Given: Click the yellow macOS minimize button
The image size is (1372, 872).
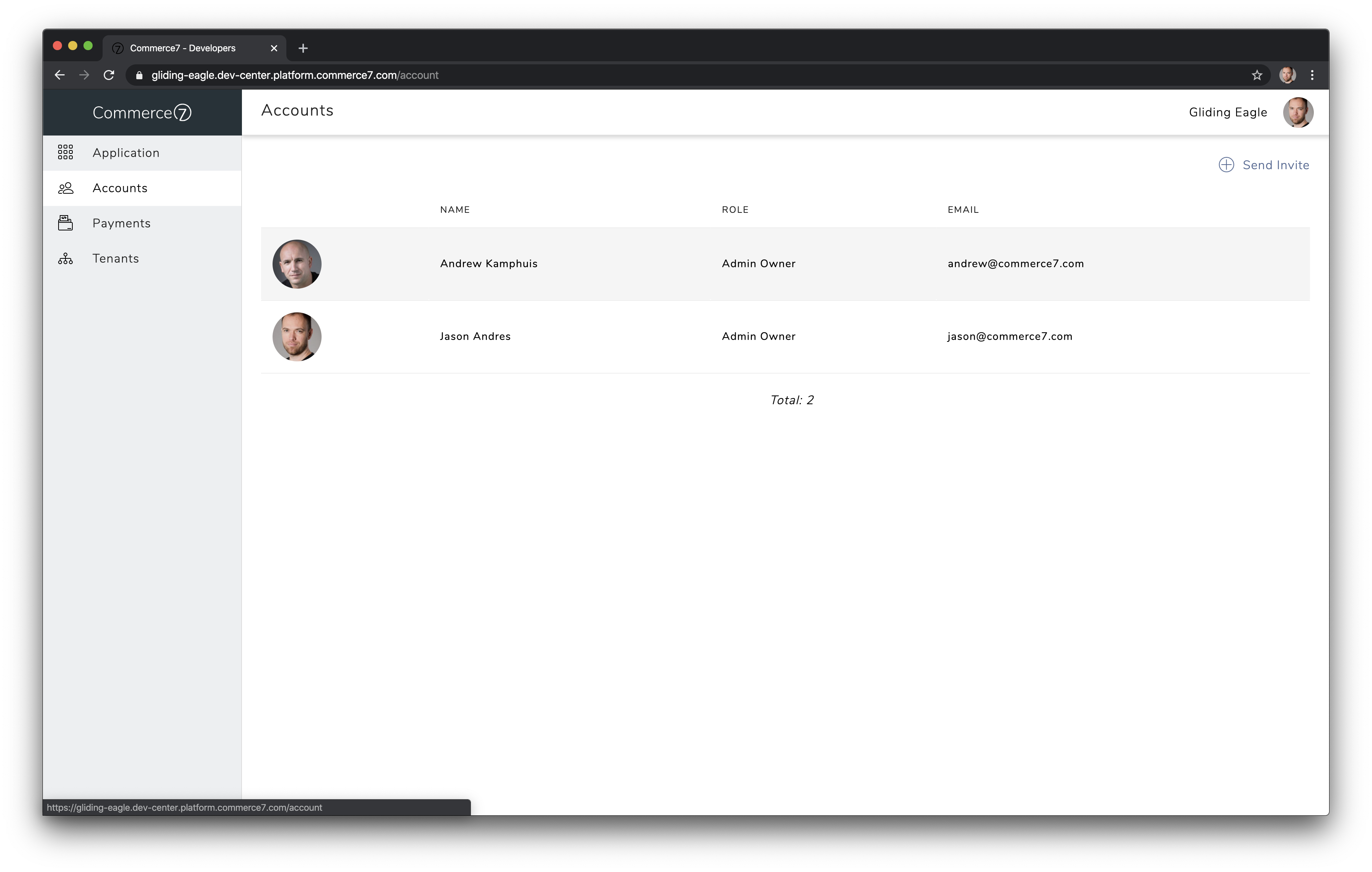Looking at the screenshot, I should pyautogui.click(x=72, y=46).
